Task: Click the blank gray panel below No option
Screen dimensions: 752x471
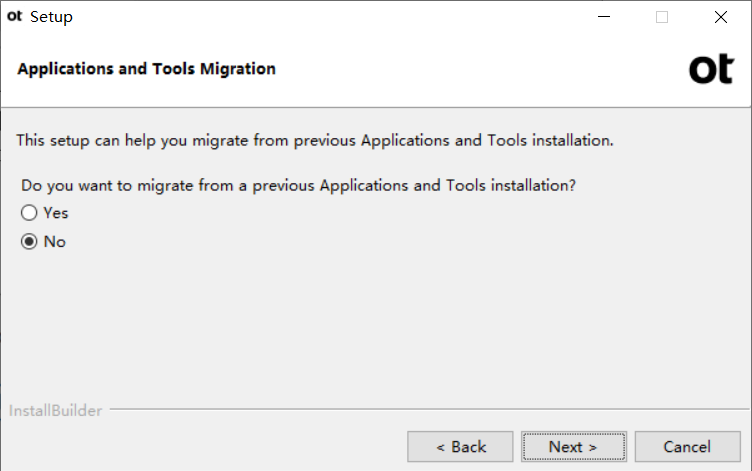Action: pos(376,326)
